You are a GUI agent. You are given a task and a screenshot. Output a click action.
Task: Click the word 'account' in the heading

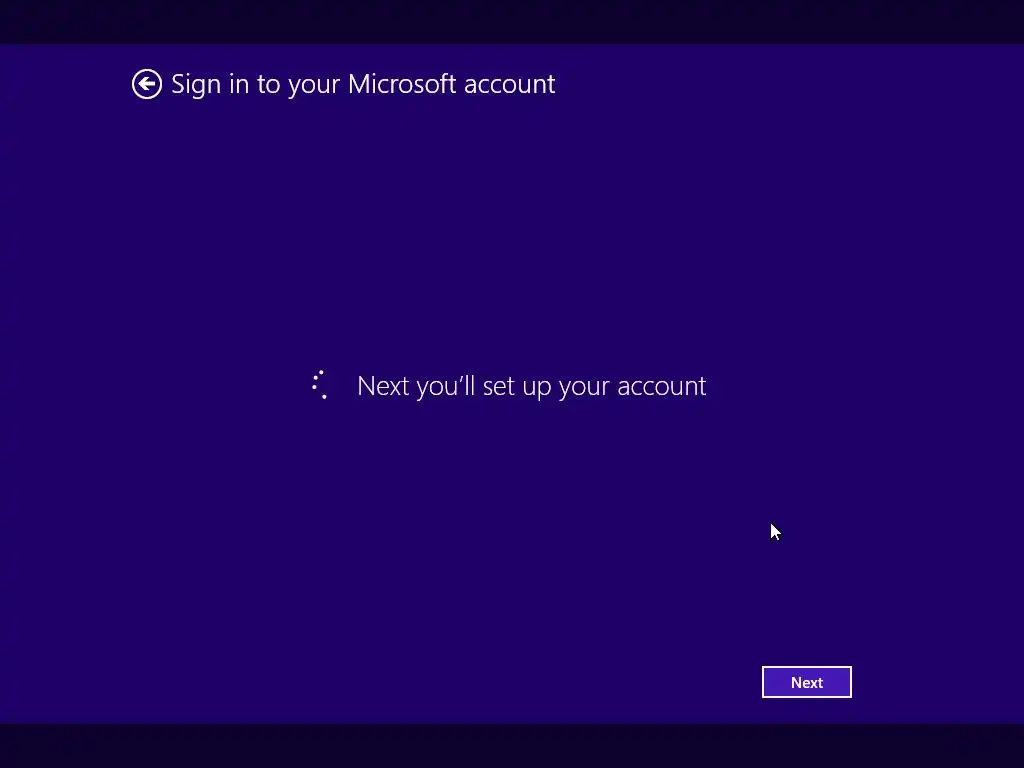[x=510, y=84]
